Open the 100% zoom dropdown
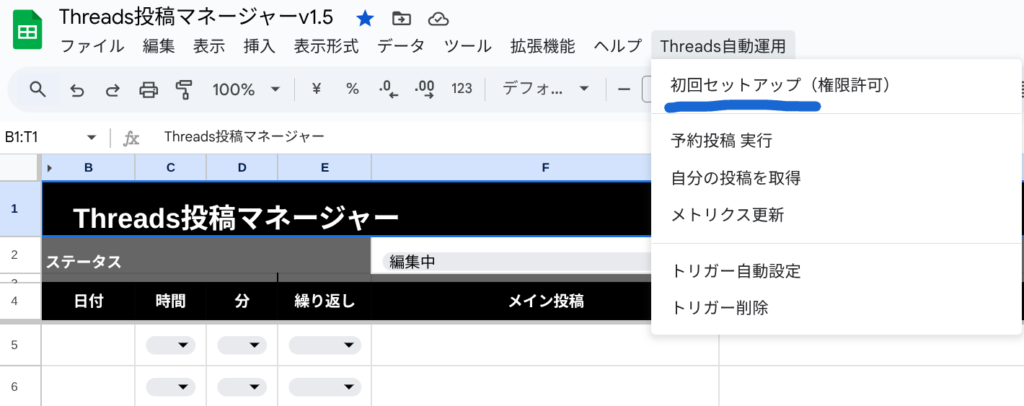 (x=246, y=89)
